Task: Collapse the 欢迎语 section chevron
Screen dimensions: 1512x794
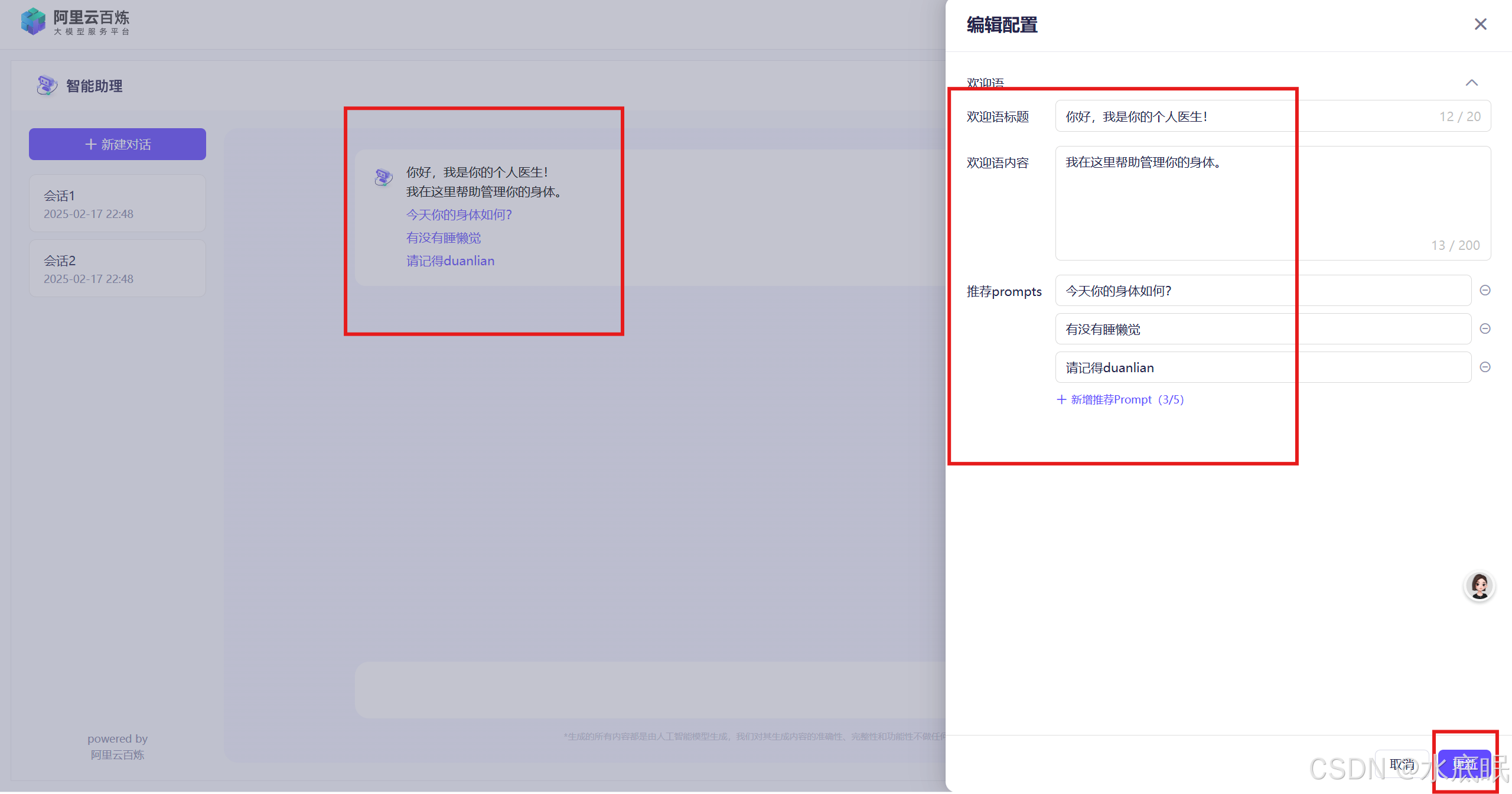Action: click(x=1471, y=83)
